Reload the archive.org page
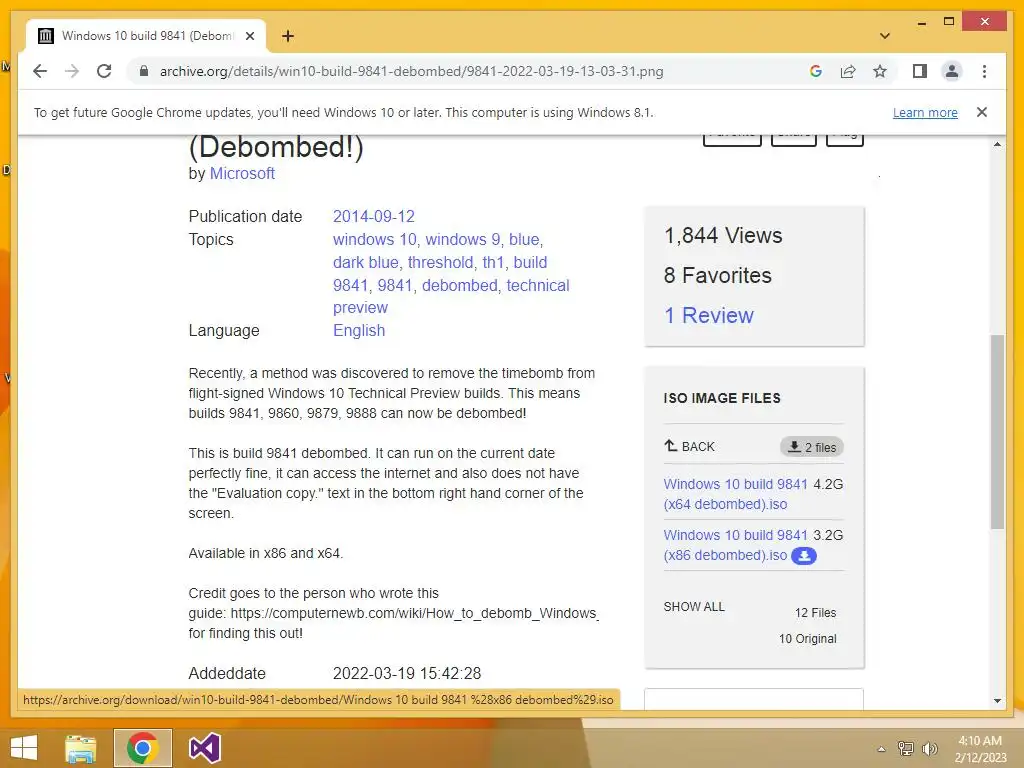 (x=104, y=71)
